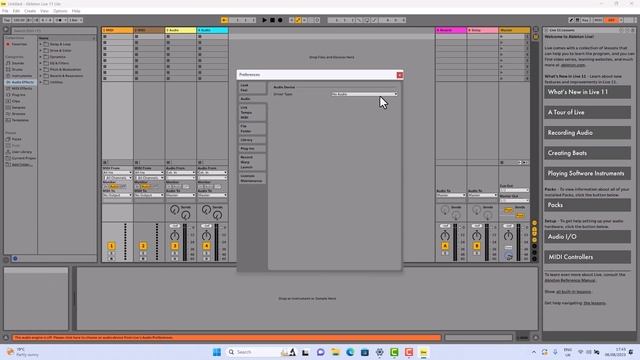Open the Licenses Maintenance preferences tab
The height and width of the screenshot is (360, 640).
[x=252, y=178]
